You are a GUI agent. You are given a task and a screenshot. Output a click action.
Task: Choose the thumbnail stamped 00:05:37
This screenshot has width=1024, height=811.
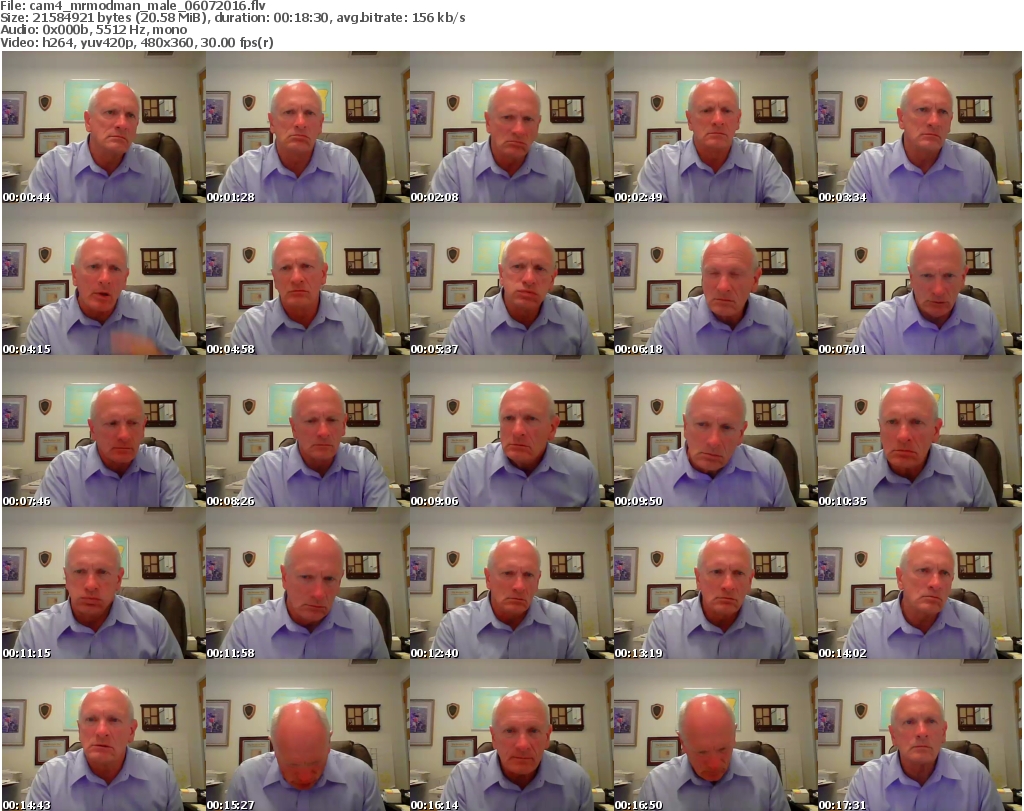coord(511,279)
